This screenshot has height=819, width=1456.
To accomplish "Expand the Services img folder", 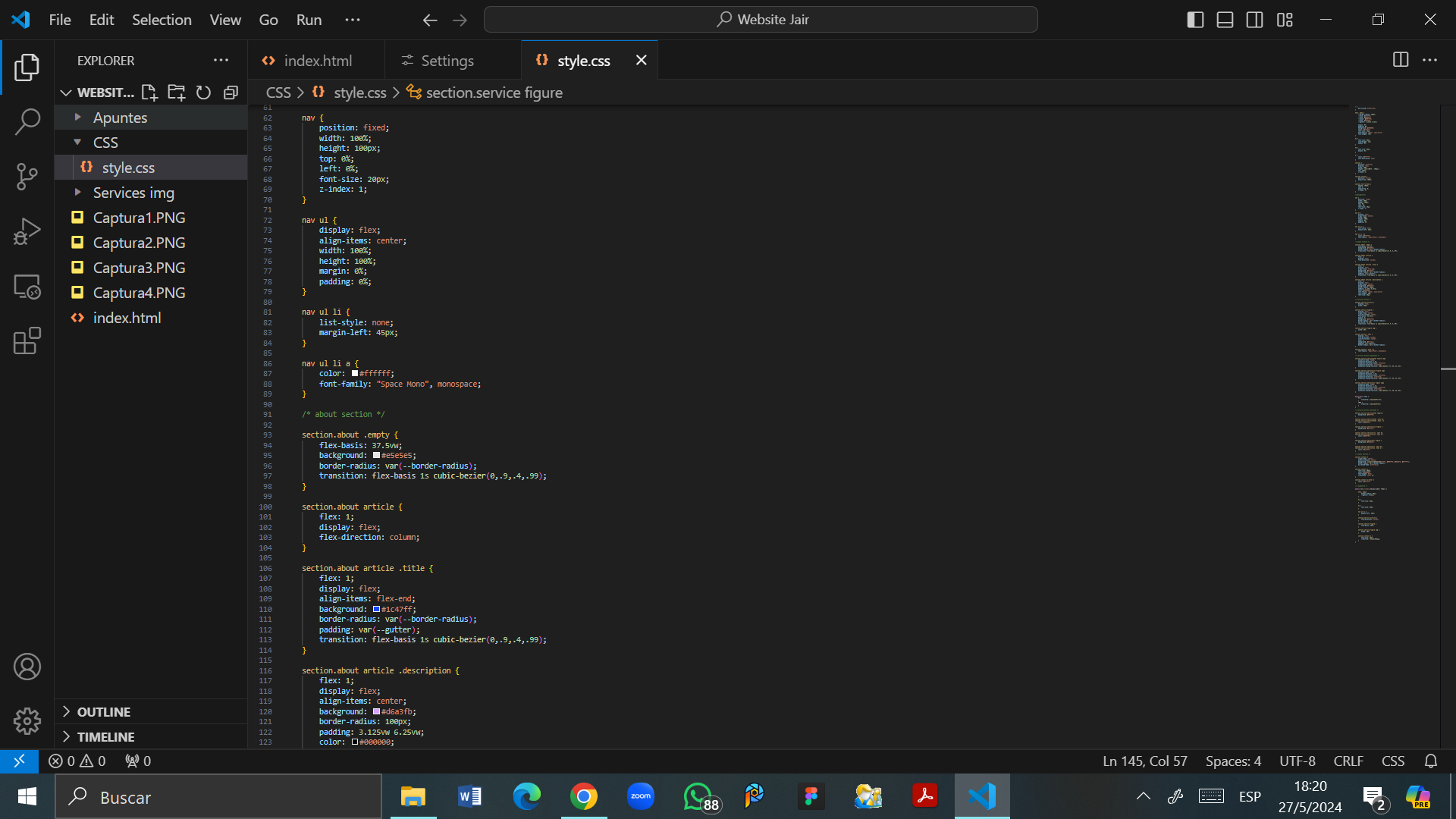I will click(133, 193).
